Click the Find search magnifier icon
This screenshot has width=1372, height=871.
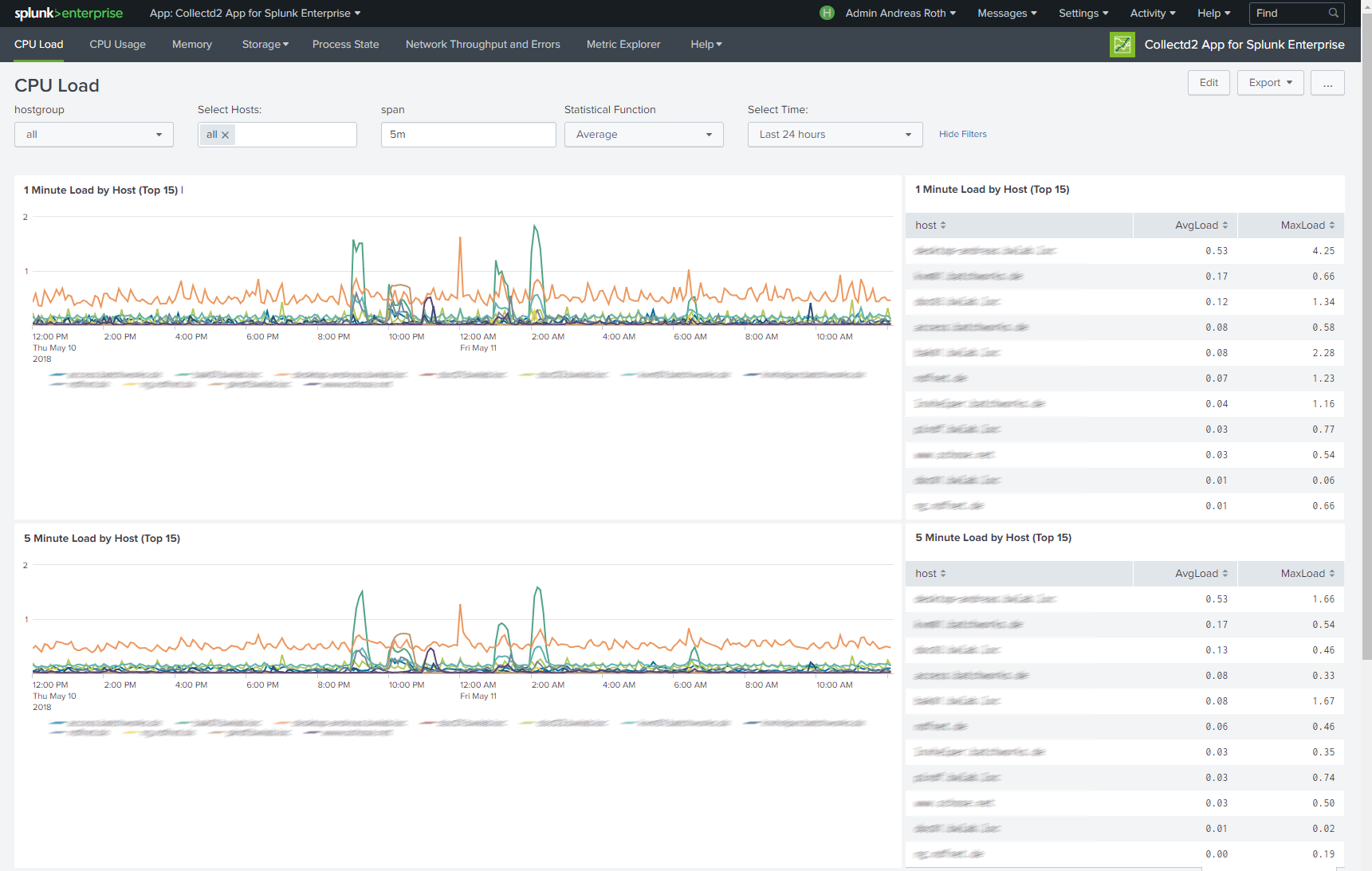click(x=1333, y=13)
